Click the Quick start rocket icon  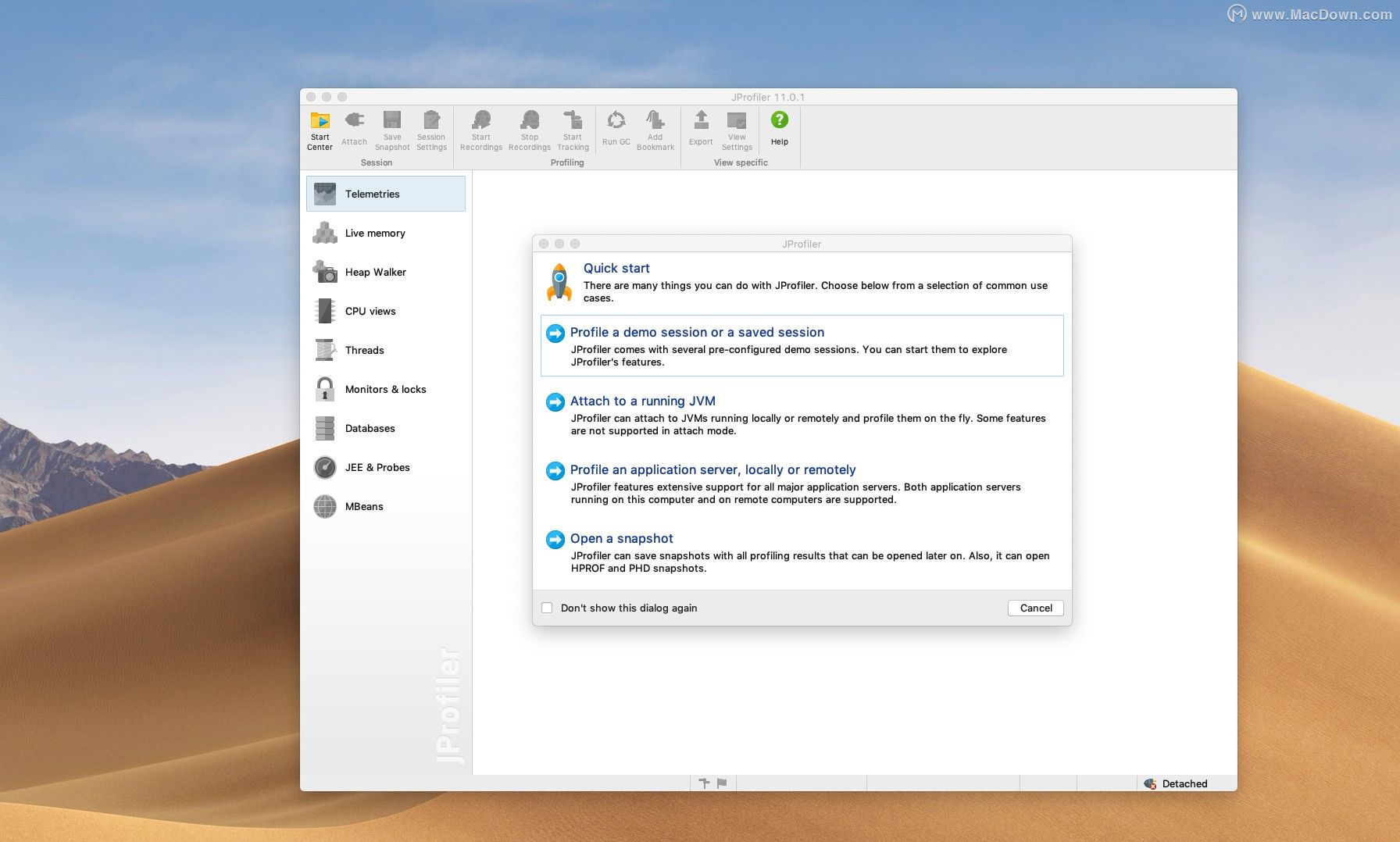coord(559,282)
